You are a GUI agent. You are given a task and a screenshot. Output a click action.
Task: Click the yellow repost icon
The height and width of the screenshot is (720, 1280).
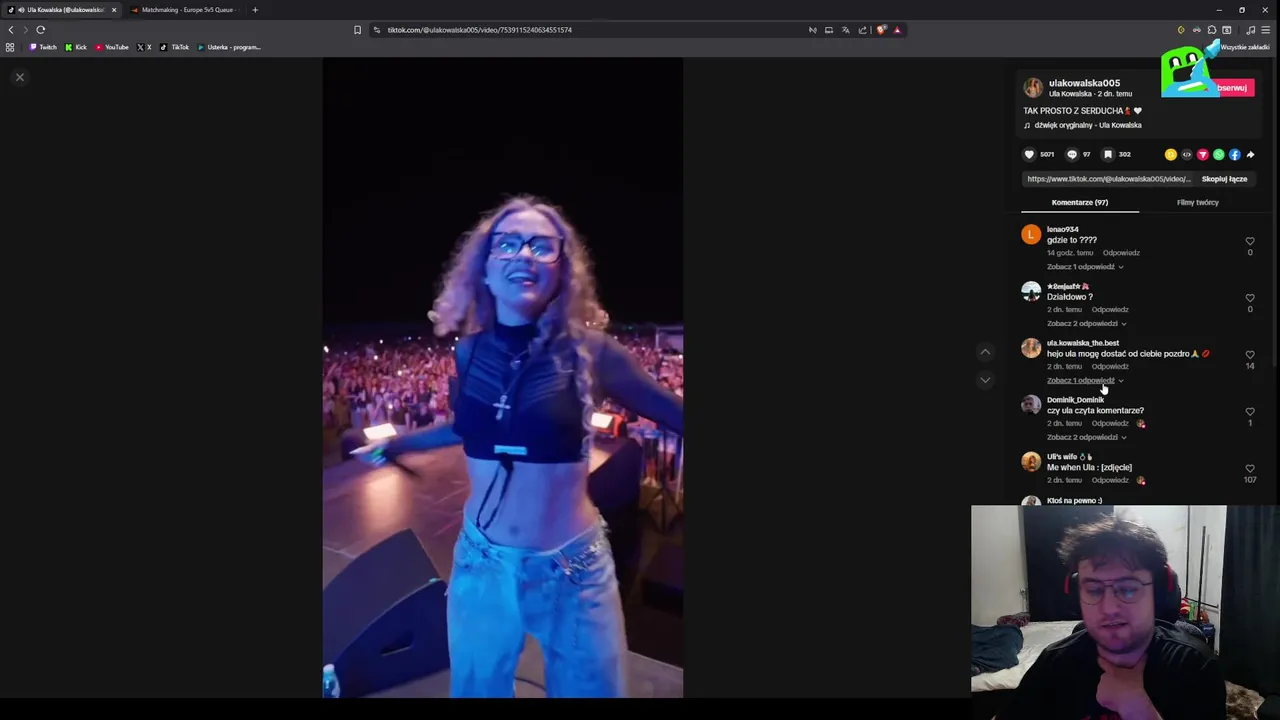[x=1171, y=155]
